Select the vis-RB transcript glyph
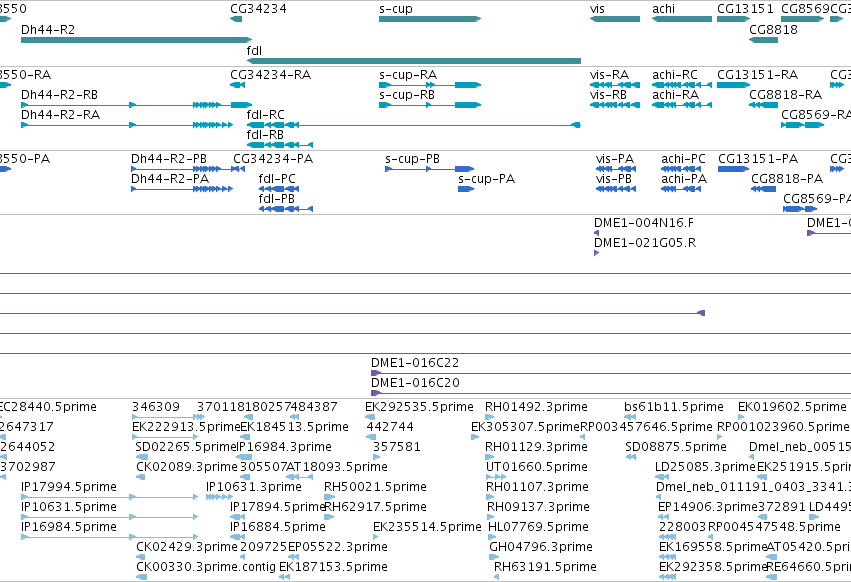Screen dimensions: 851x582 (x=615, y=105)
